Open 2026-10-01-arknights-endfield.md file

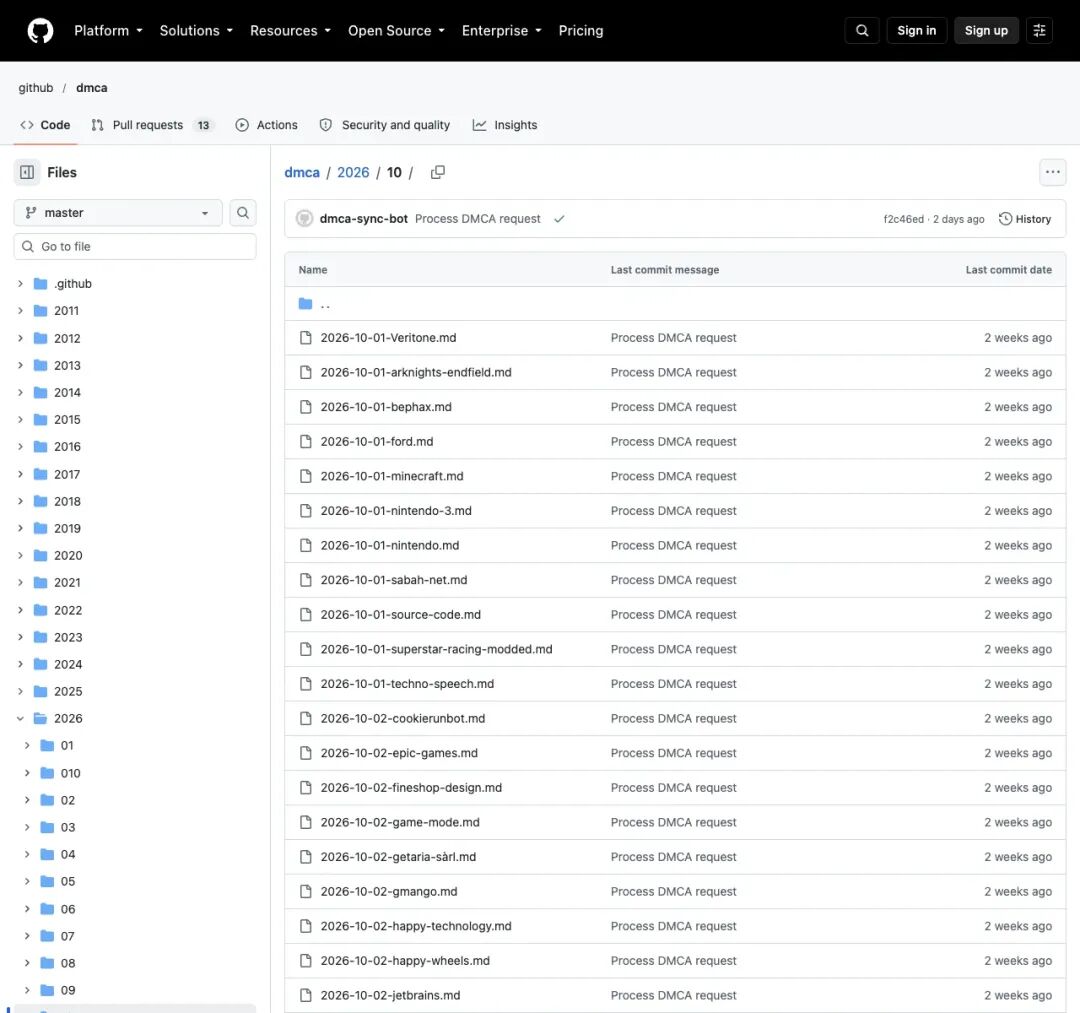415,373
